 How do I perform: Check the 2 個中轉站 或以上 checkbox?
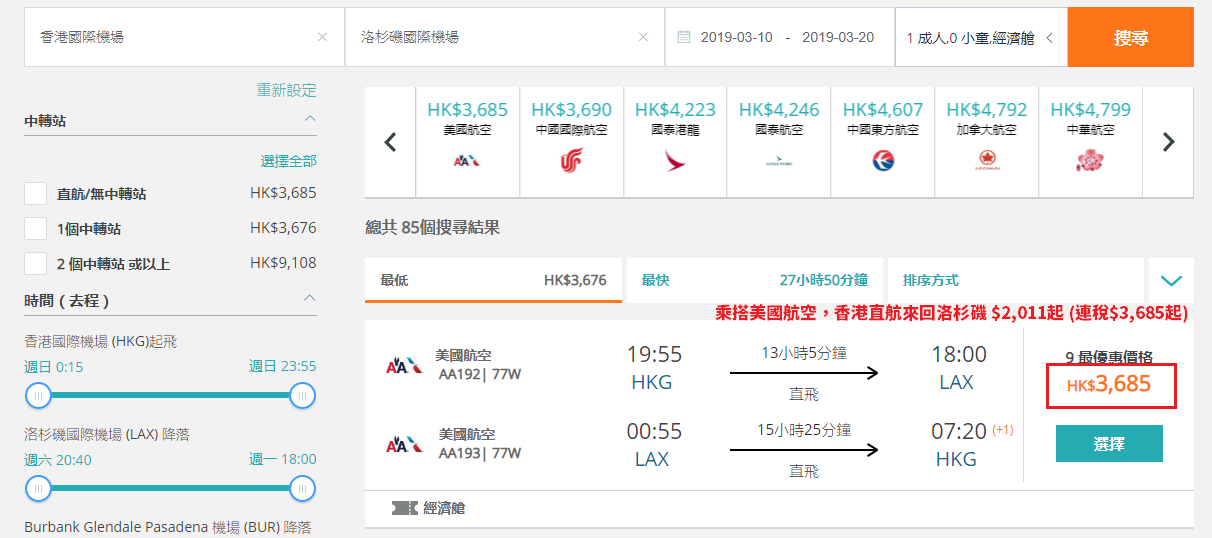[x=36, y=263]
